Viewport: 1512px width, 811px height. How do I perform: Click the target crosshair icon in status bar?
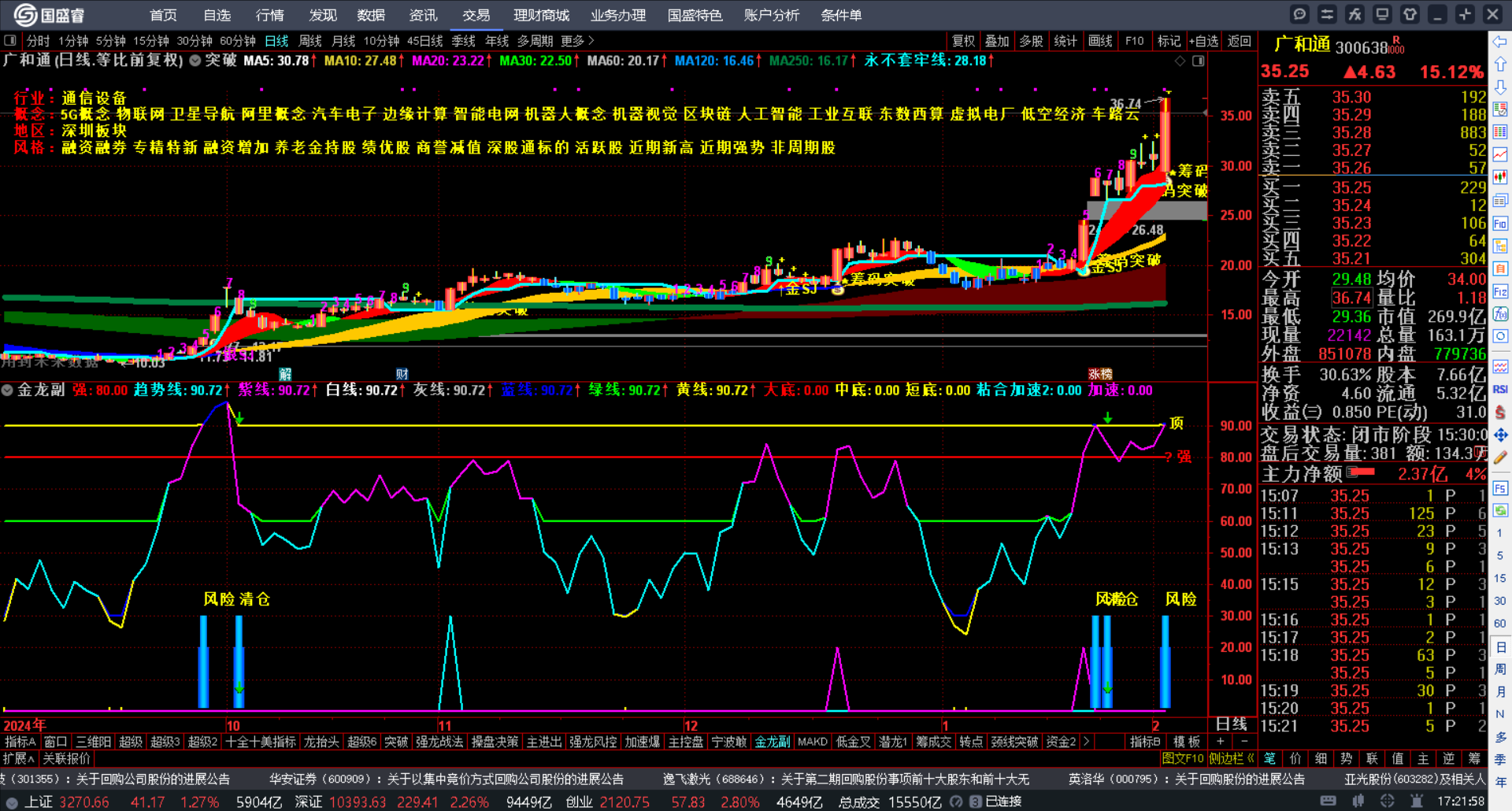(1387, 802)
